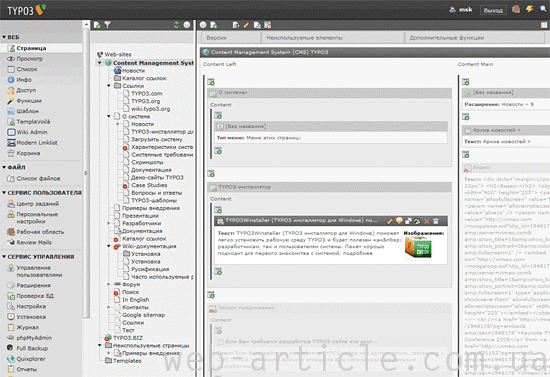Open search with the magnifier icon at top right
This screenshot has height=377, width=550.
pyautogui.click(x=543, y=9)
